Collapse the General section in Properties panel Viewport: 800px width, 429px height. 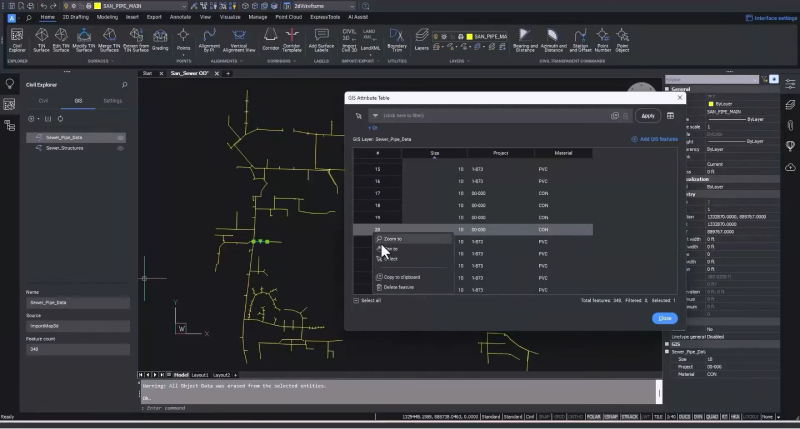pos(667,89)
